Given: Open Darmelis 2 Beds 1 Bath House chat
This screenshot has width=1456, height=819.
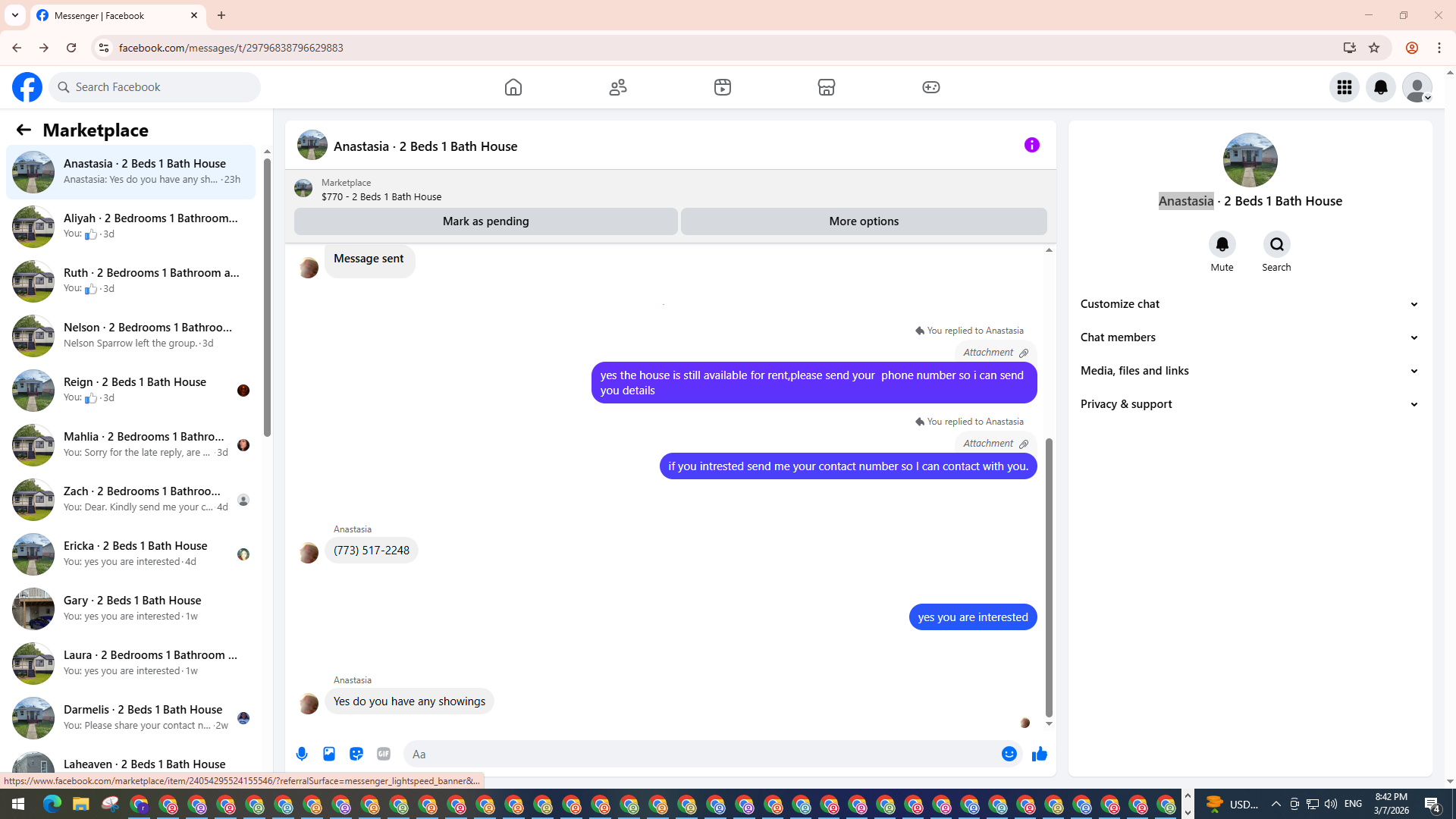Looking at the screenshot, I should [x=130, y=718].
